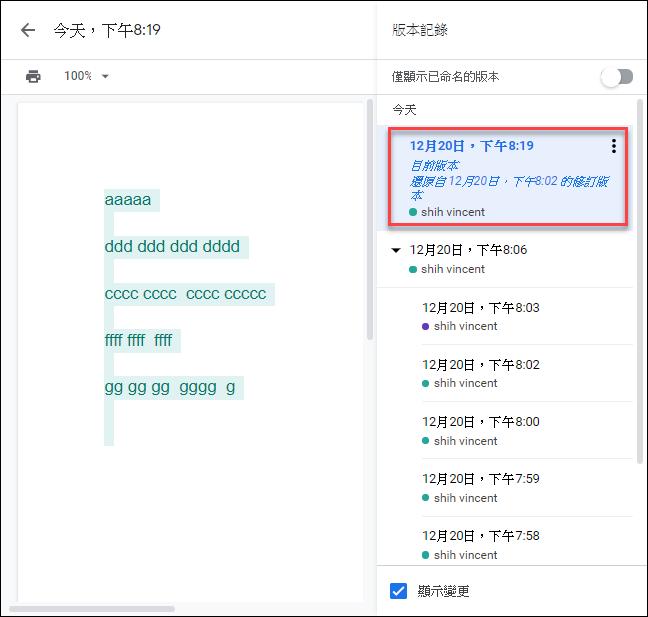Open the 下午8:02 version

527,373
